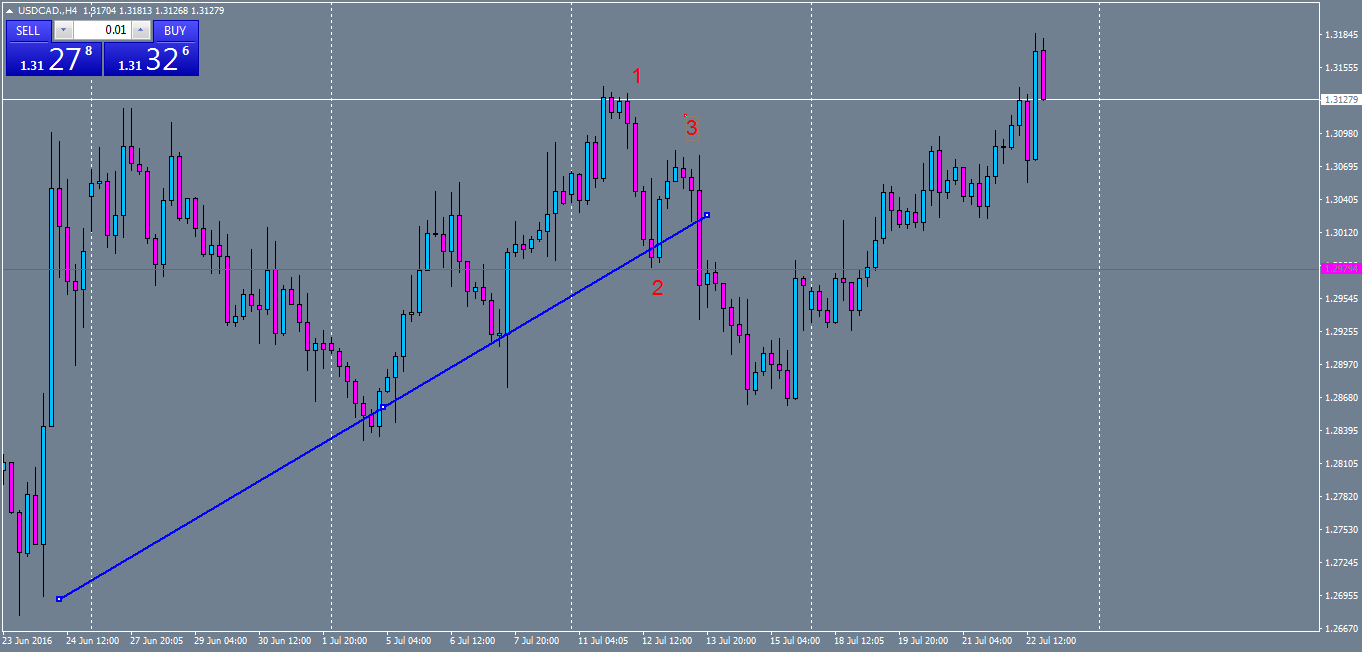Select the trendline anchor point at bottom left
1362x652 pixels.
pos(60,598)
